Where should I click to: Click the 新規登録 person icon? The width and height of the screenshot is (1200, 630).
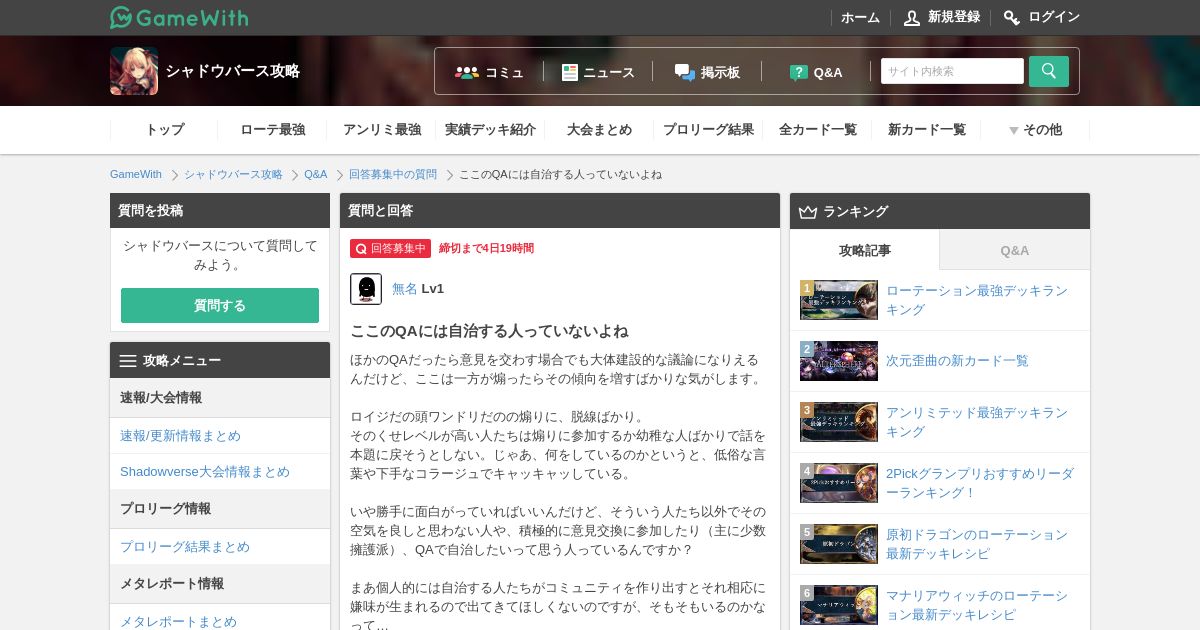(912, 17)
